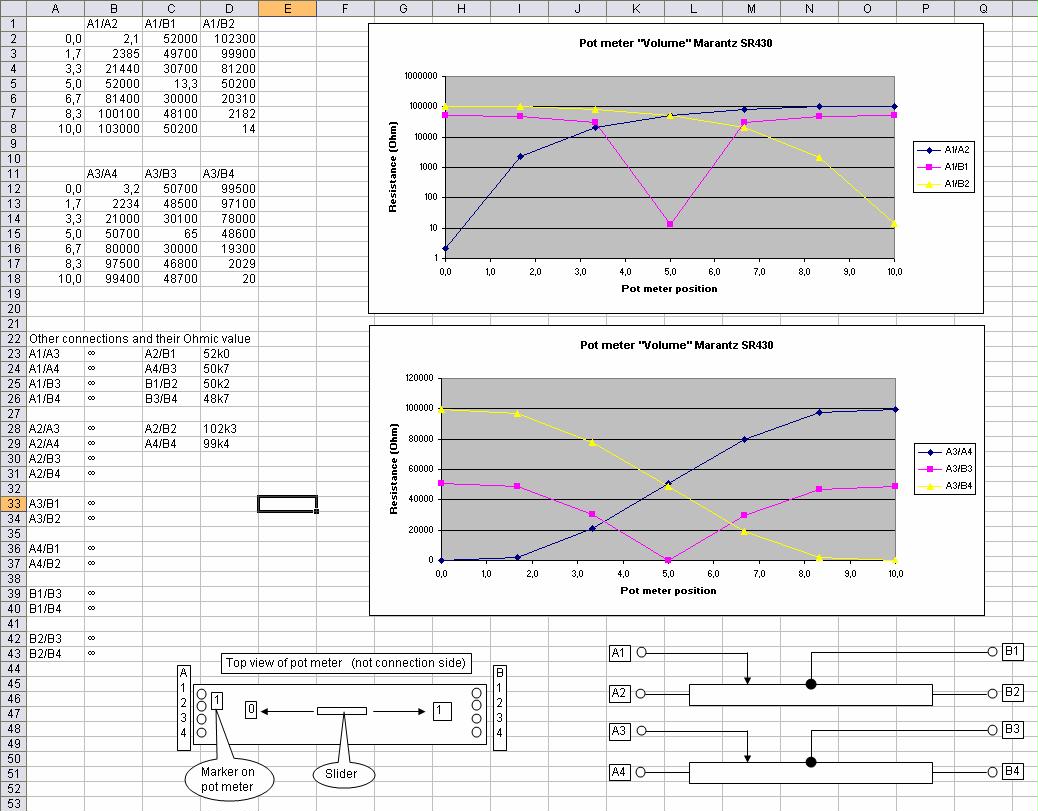Click B1 terminal label in wiring schematic
Screen dimensions: 1038x811
(1012, 651)
